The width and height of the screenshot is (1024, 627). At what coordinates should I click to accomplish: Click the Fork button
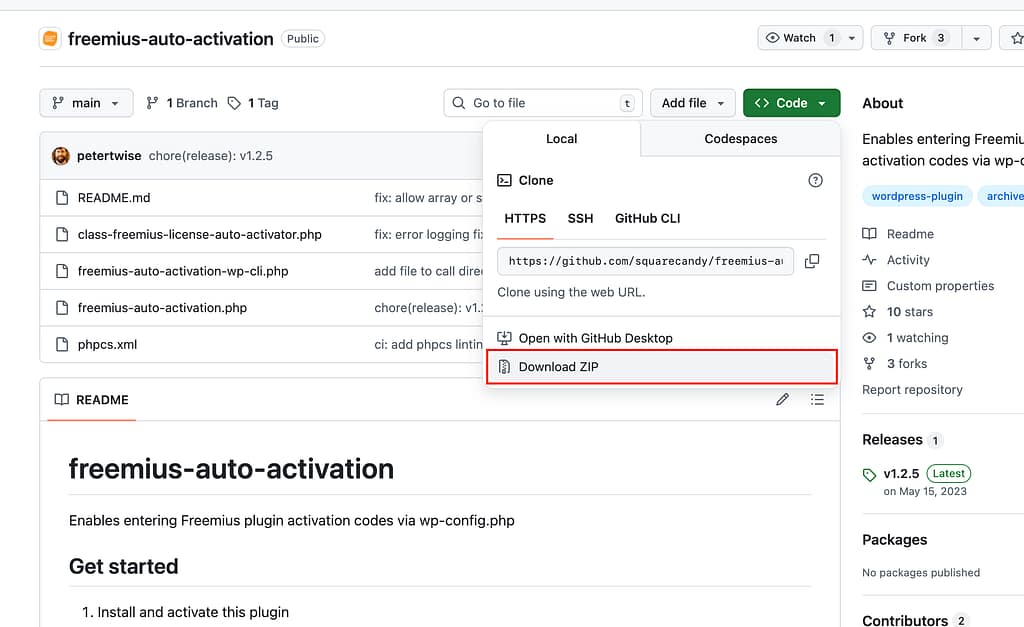pyautogui.click(x=916, y=38)
